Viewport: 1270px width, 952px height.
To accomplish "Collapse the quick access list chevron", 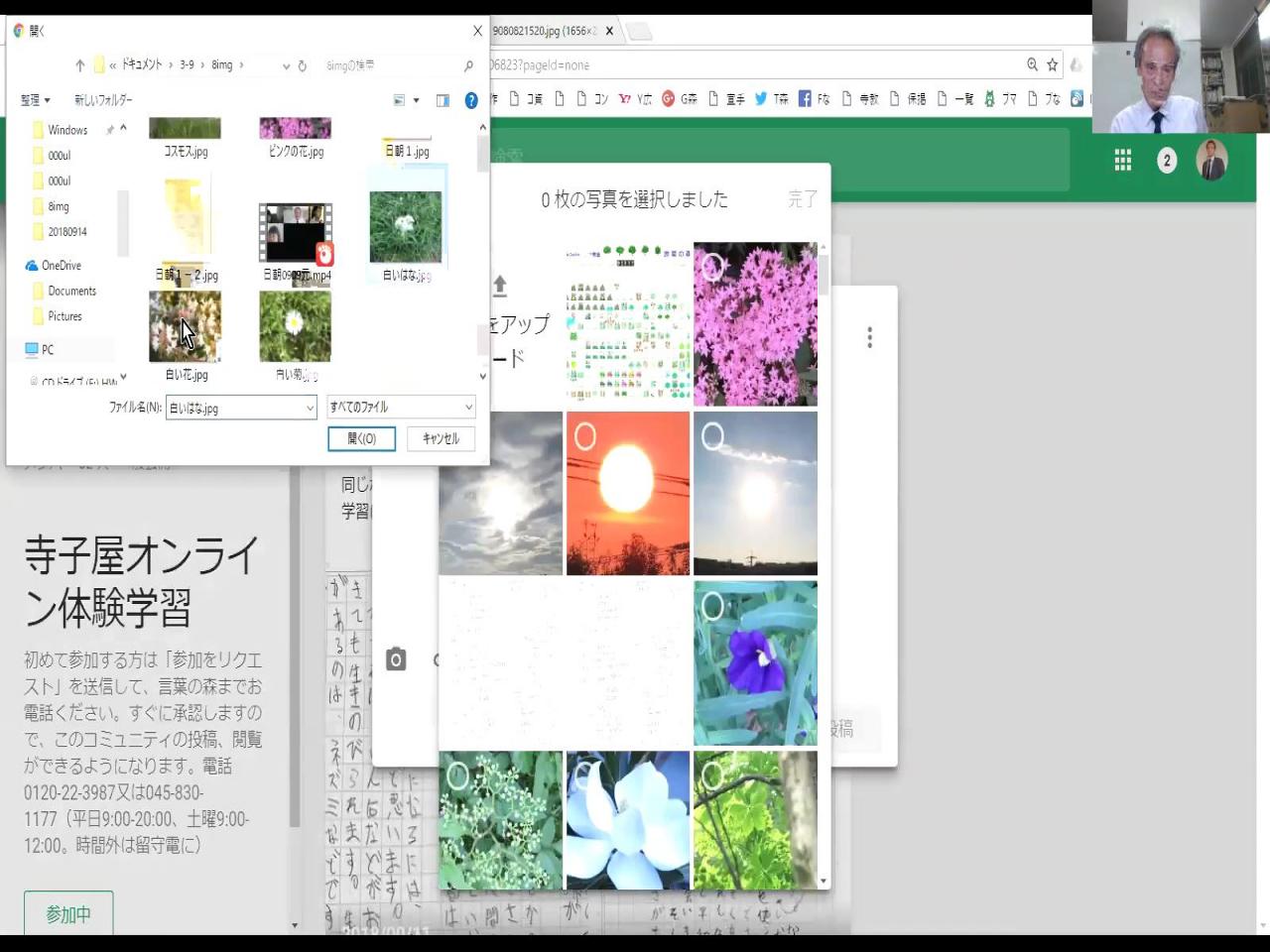I will pyautogui.click(x=123, y=129).
